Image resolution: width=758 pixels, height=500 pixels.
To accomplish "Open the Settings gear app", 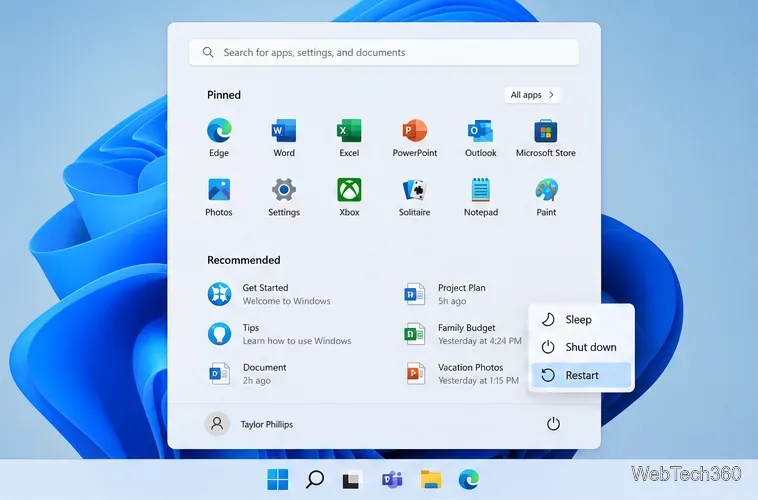I will point(284,197).
